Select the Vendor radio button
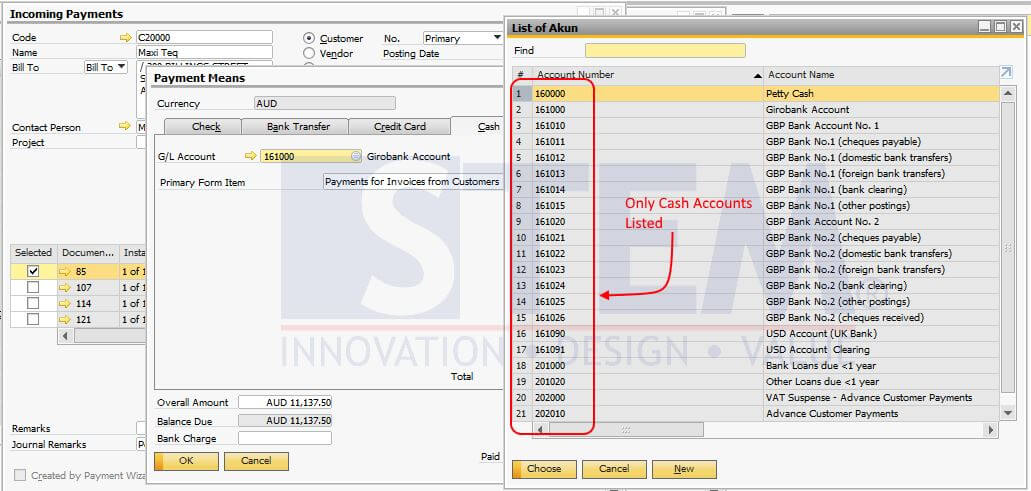1031x491 pixels. (x=309, y=53)
